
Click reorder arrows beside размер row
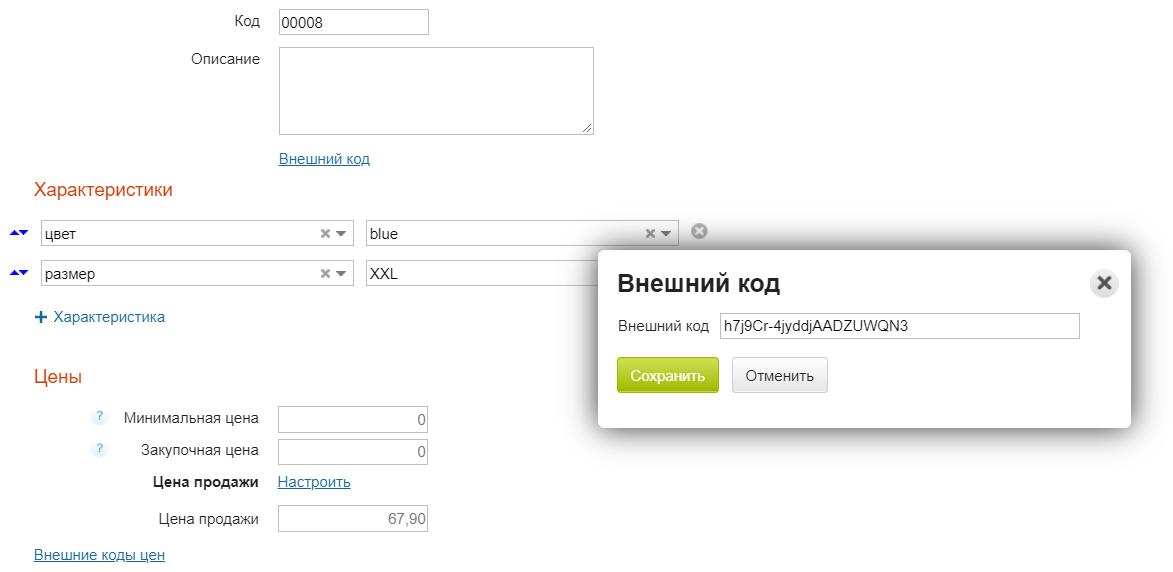click(18, 273)
